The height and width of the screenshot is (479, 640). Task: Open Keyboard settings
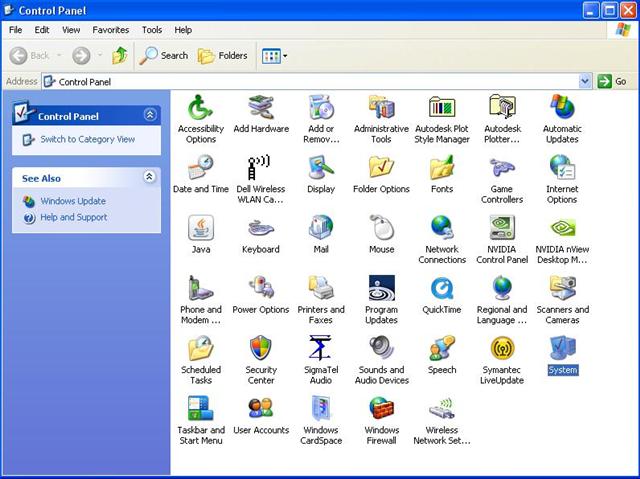click(261, 234)
